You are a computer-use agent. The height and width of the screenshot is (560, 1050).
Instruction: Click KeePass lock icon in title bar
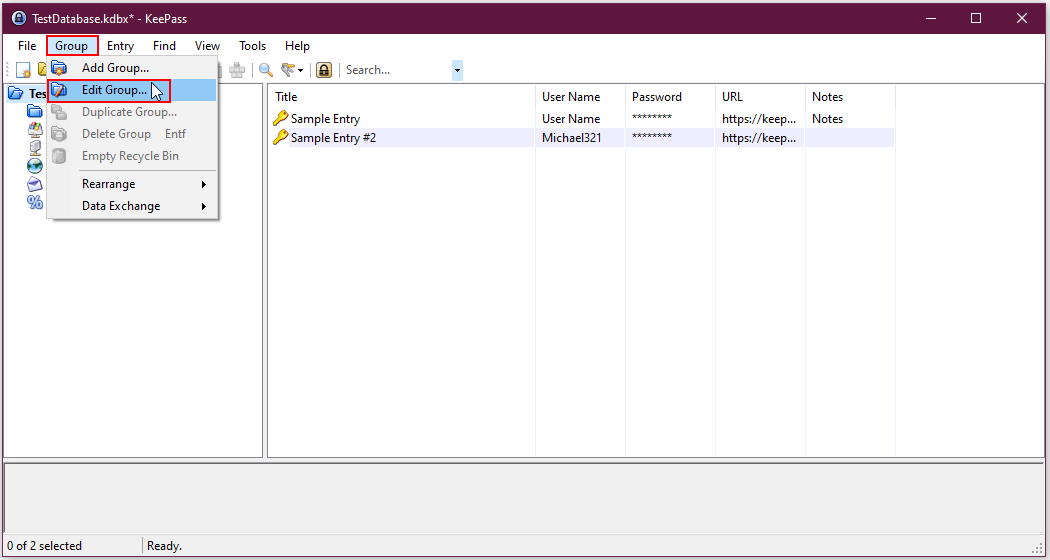point(19,19)
